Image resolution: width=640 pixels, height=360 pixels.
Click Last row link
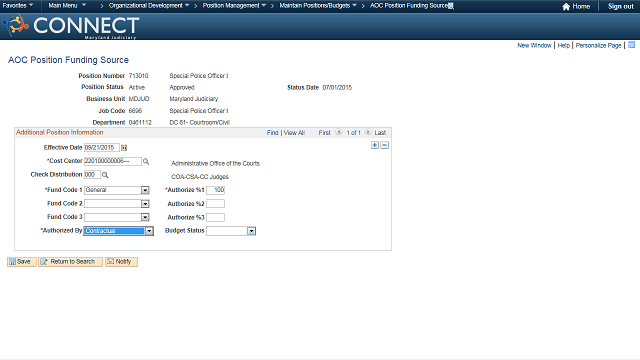click(x=380, y=133)
